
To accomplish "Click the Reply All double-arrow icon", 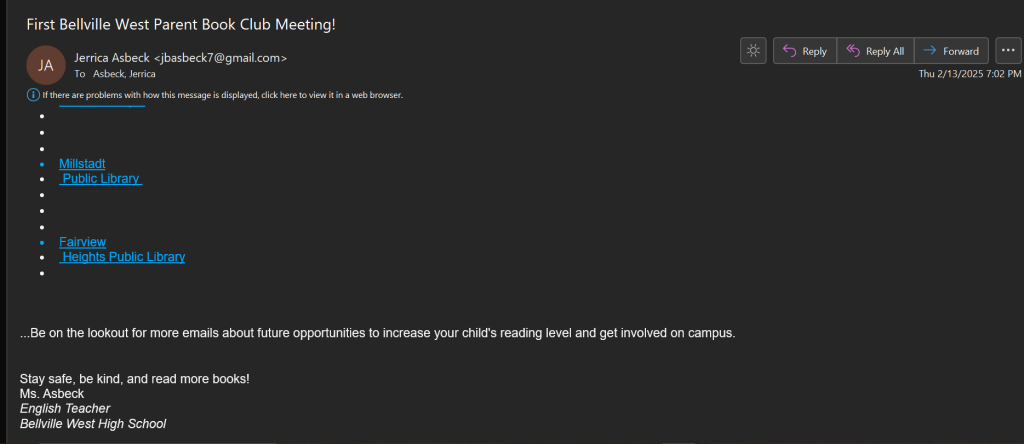I will point(853,51).
